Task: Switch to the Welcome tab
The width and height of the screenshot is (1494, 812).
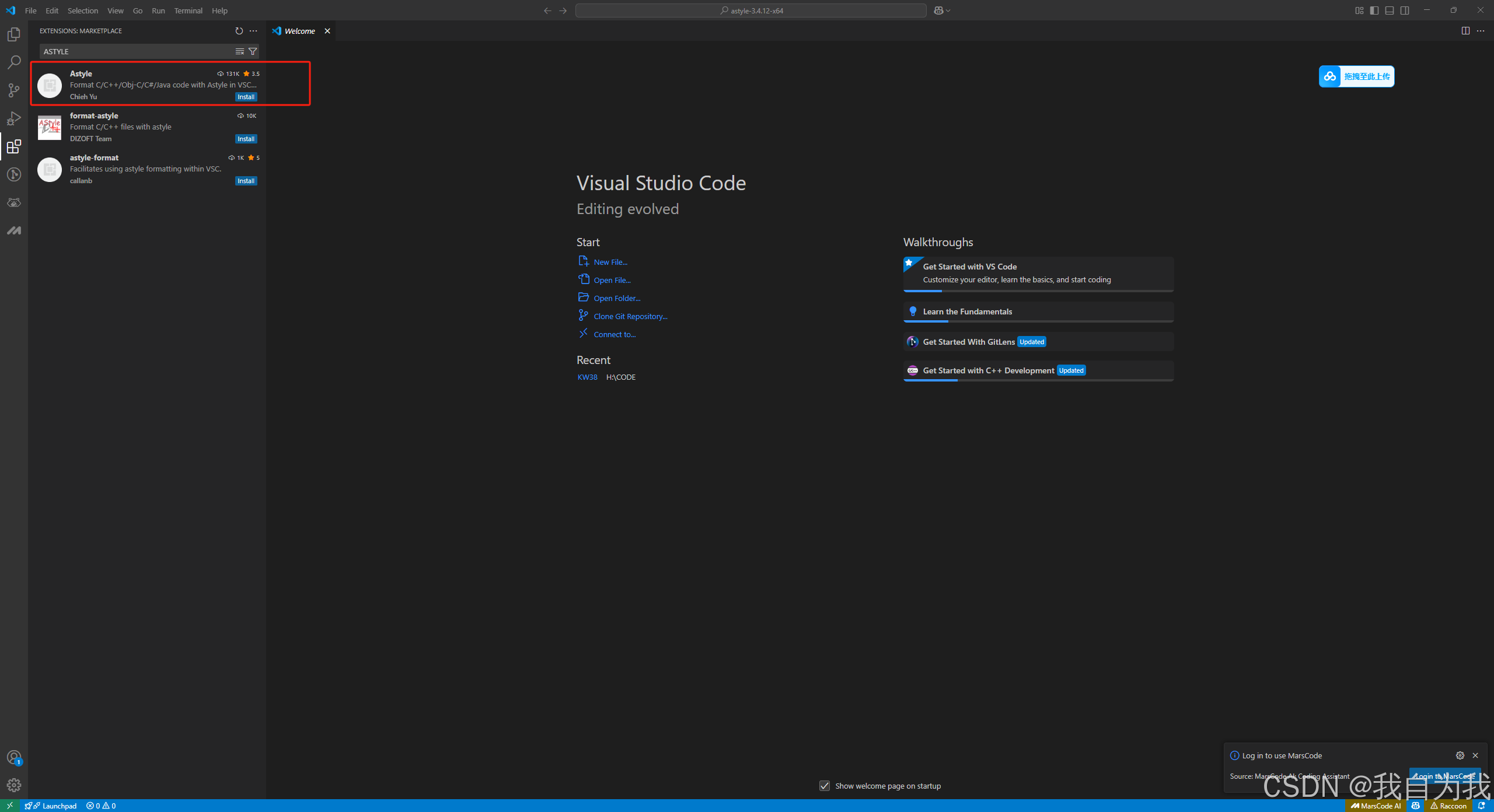Action: 299,30
